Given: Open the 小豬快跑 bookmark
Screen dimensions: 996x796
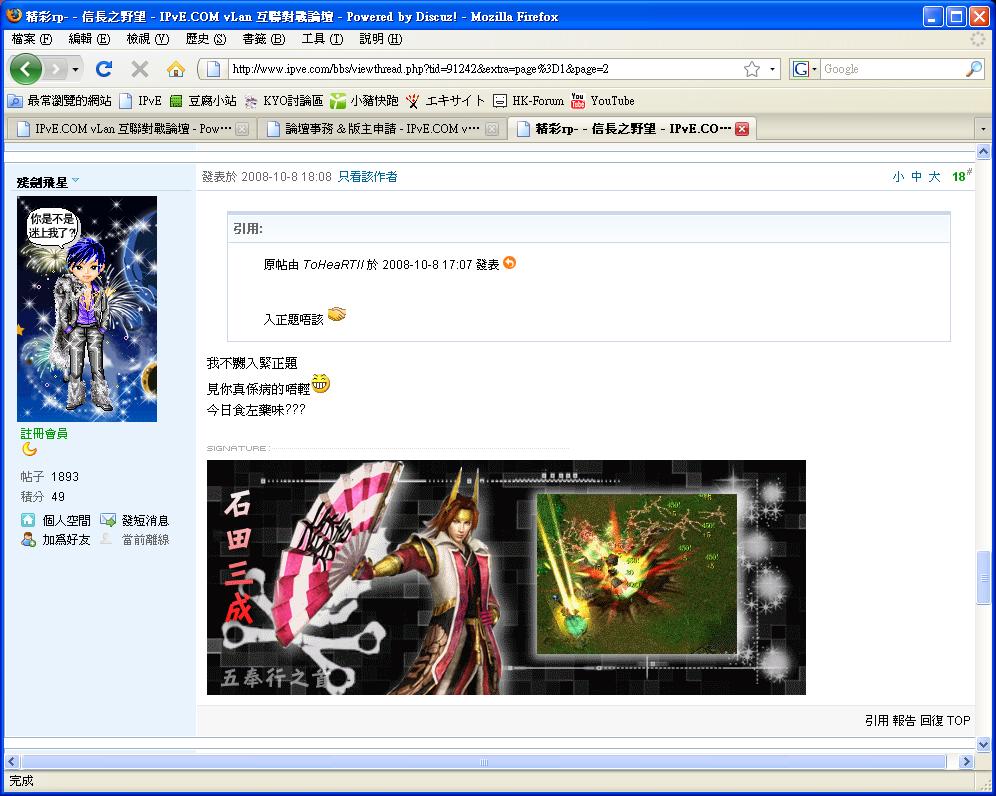Looking at the screenshot, I should point(364,100).
